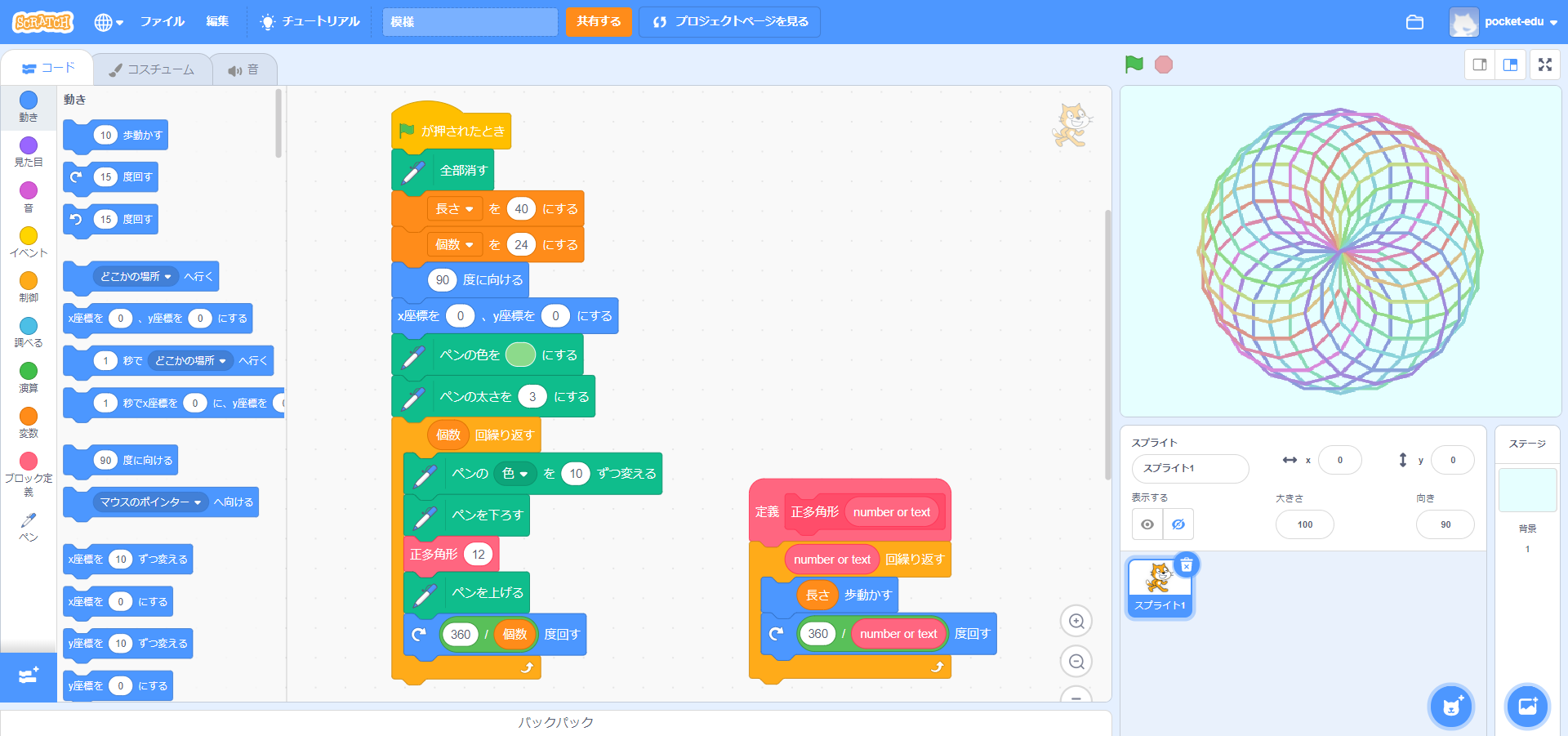1568x736 pixels.
Task: Open the add extension button
Action: (29, 676)
